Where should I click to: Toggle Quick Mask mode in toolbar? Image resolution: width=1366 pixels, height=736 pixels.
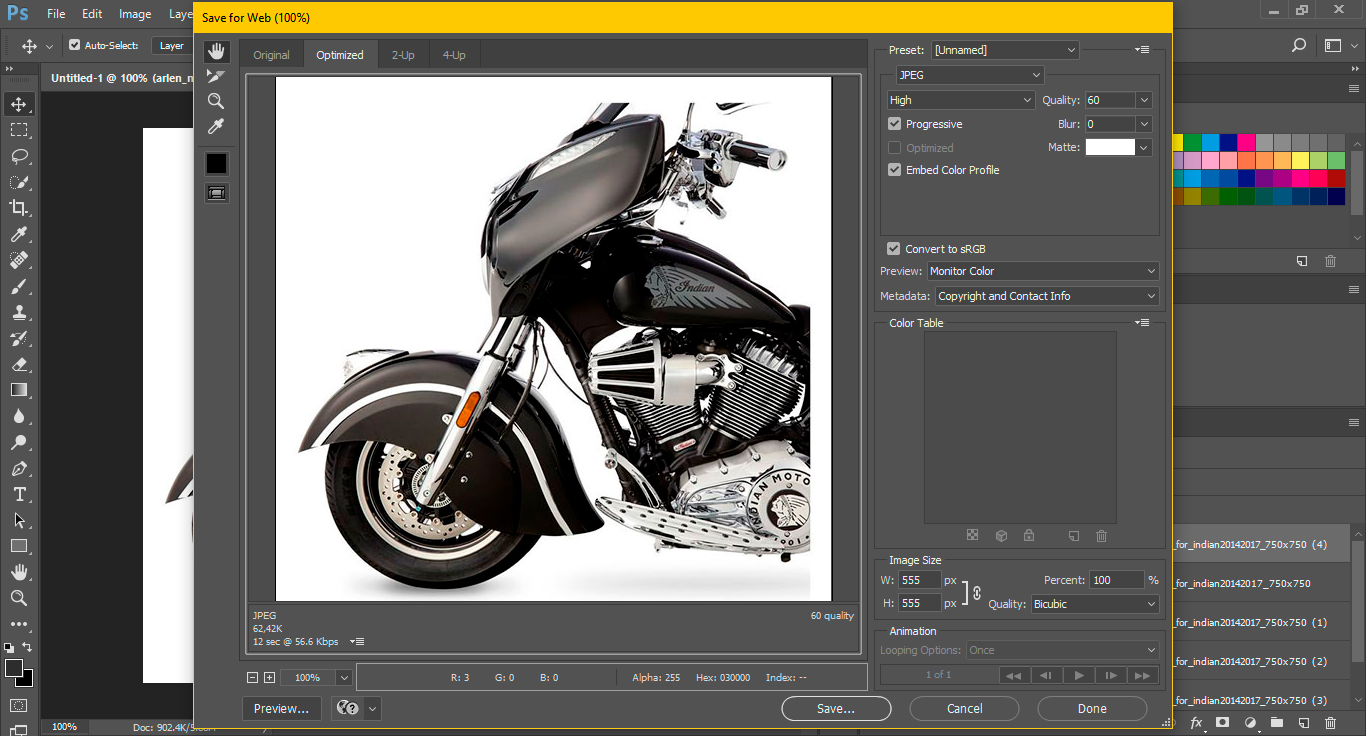click(x=19, y=705)
